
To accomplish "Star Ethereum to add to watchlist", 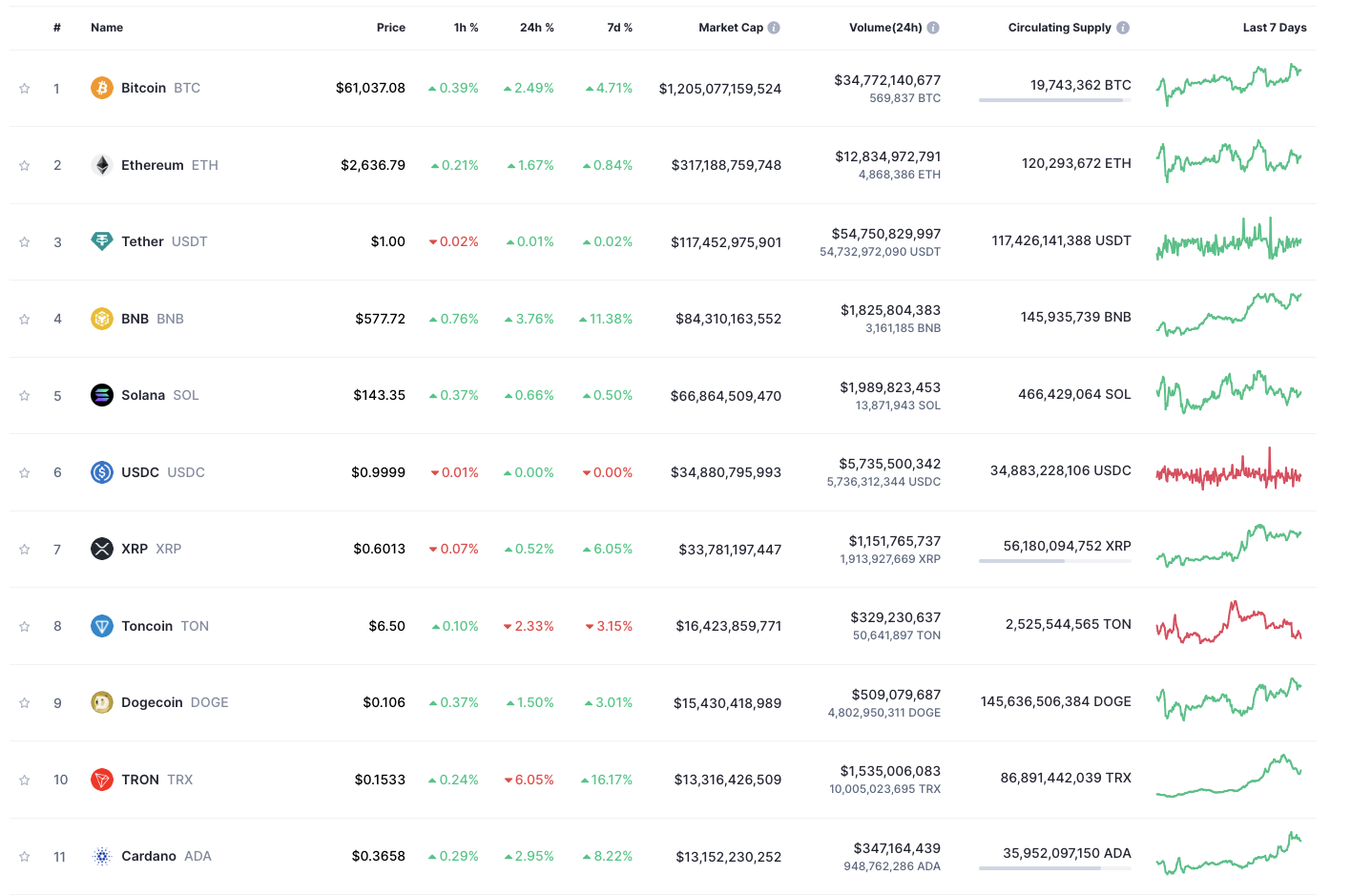I will (25, 165).
